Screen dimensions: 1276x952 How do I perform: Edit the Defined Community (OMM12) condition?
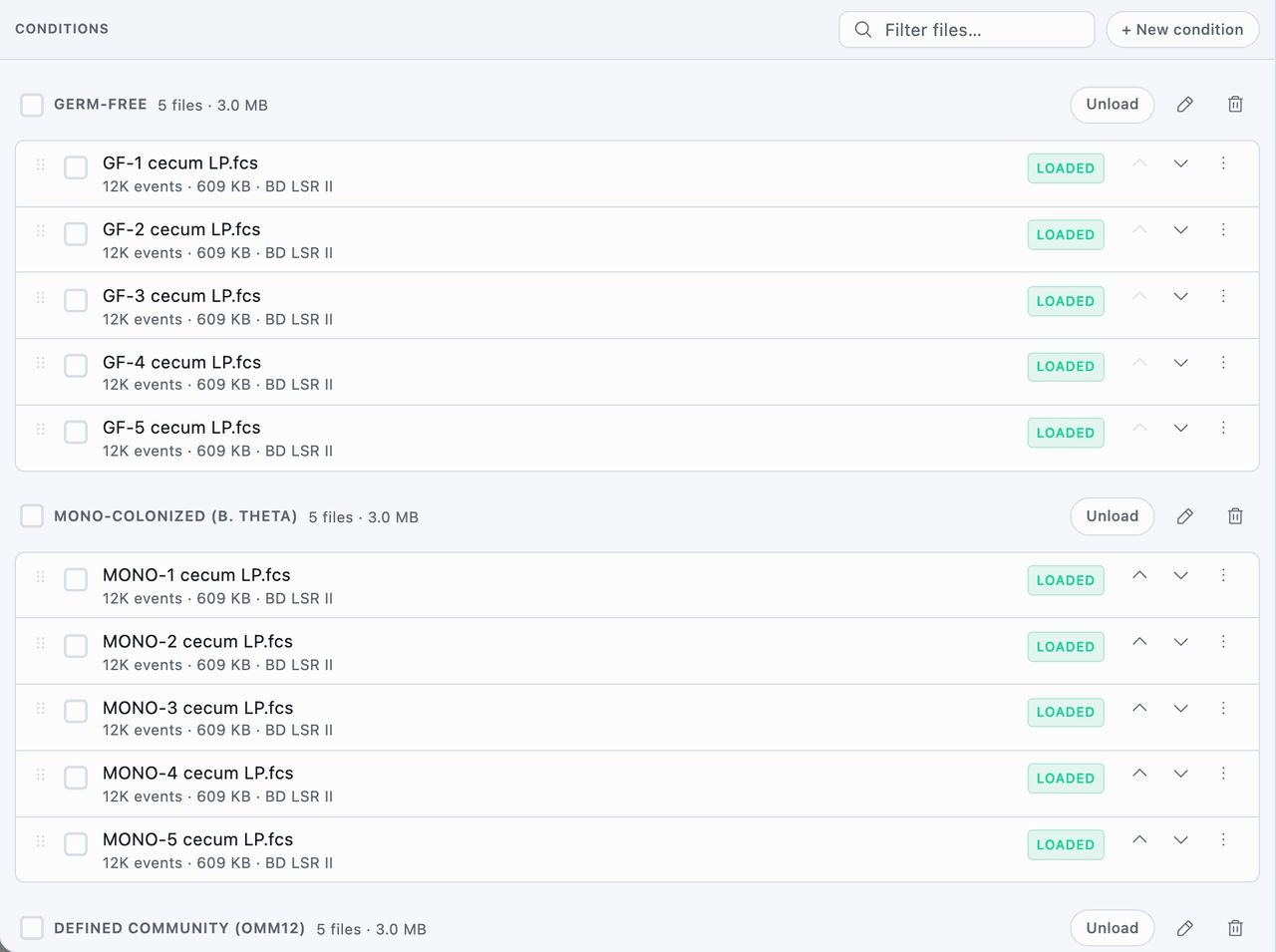point(1185,928)
